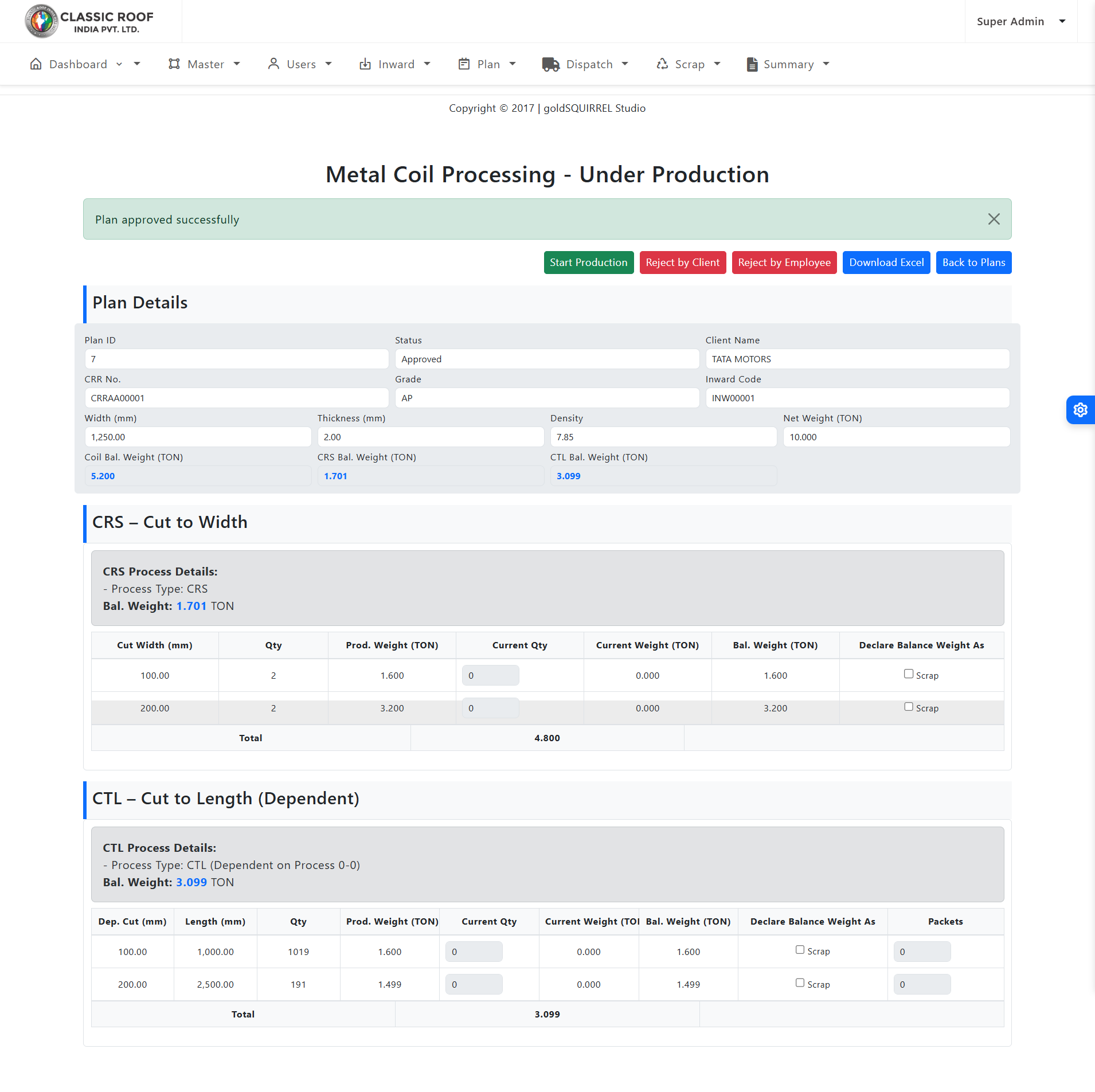Expand the Plan menu caret

pos(513,64)
